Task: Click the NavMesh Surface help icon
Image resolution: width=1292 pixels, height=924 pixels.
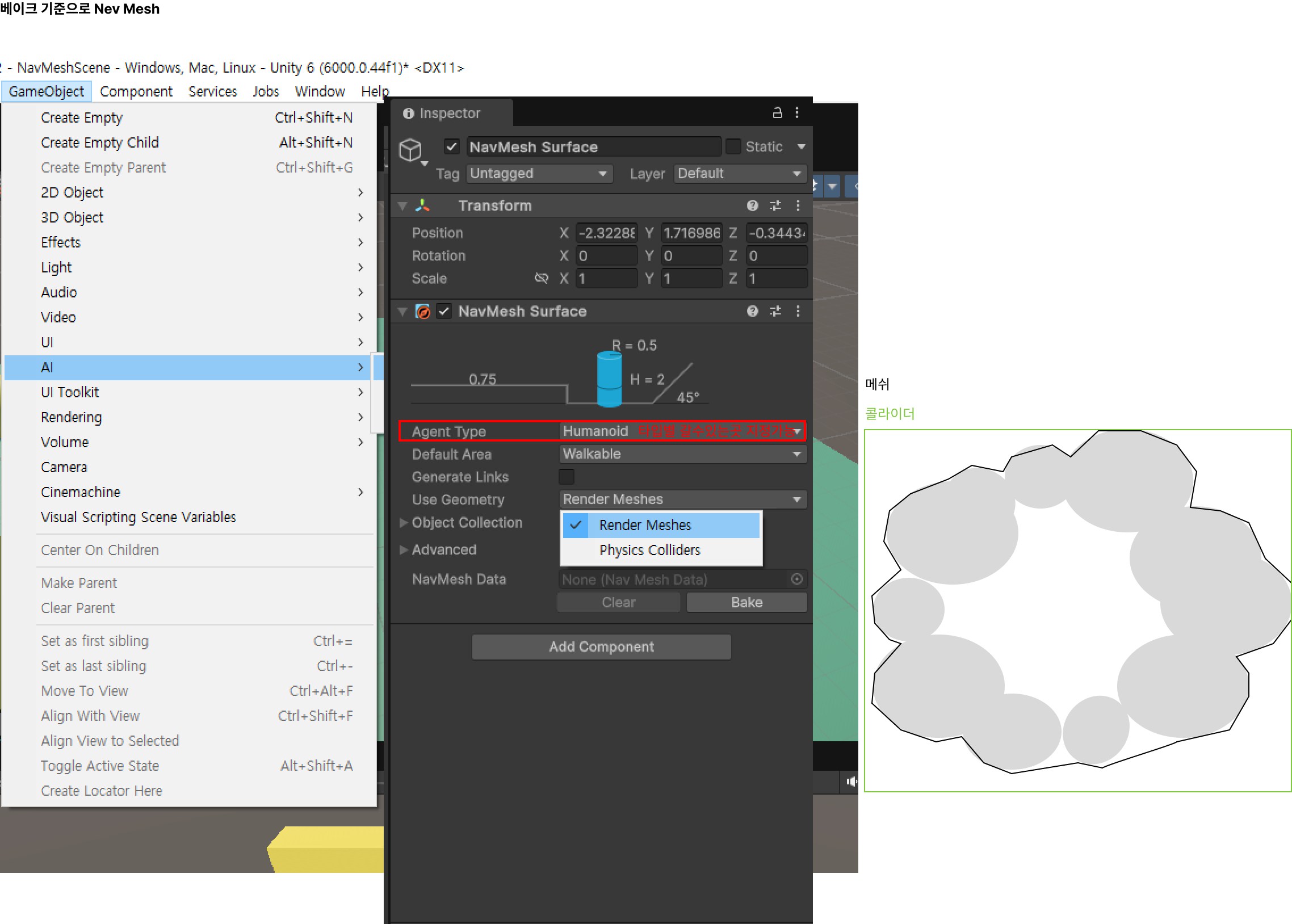Action: click(x=752, y=311)
